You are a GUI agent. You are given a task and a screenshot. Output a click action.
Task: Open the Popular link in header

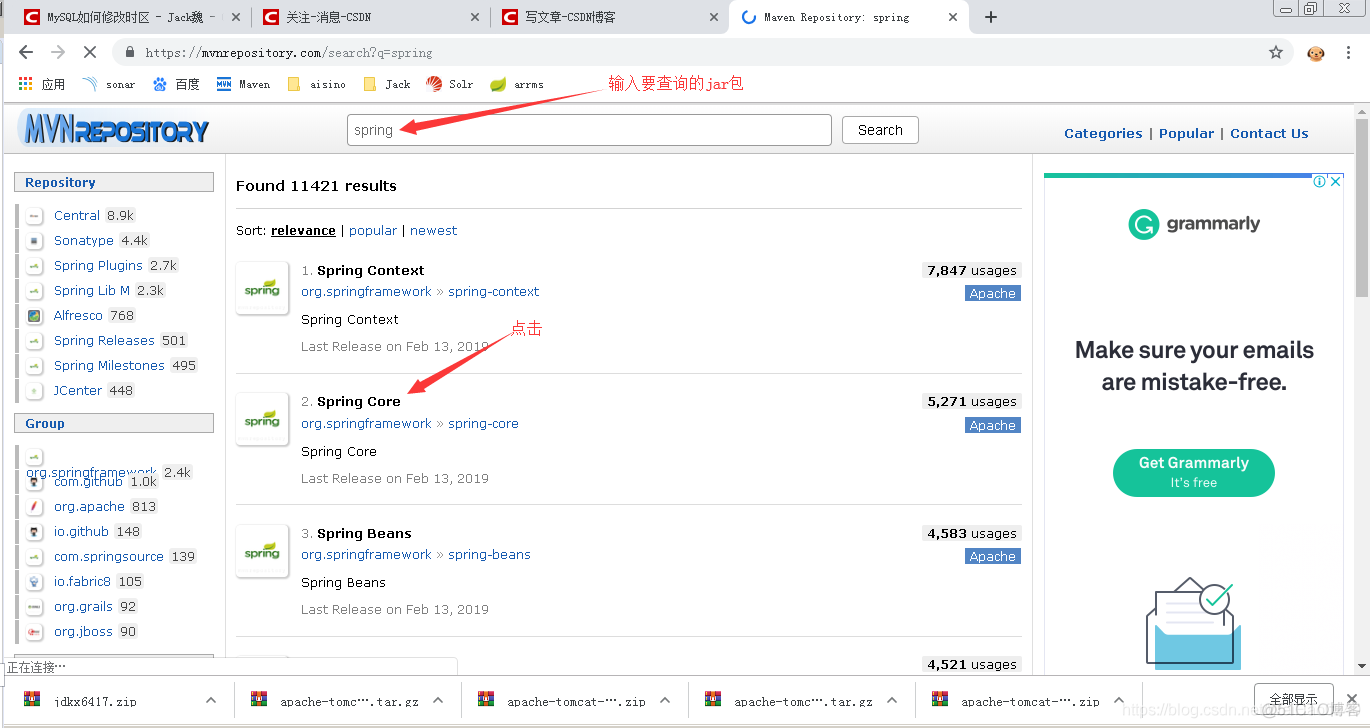pyautogui.click(x=1186, y=133)
